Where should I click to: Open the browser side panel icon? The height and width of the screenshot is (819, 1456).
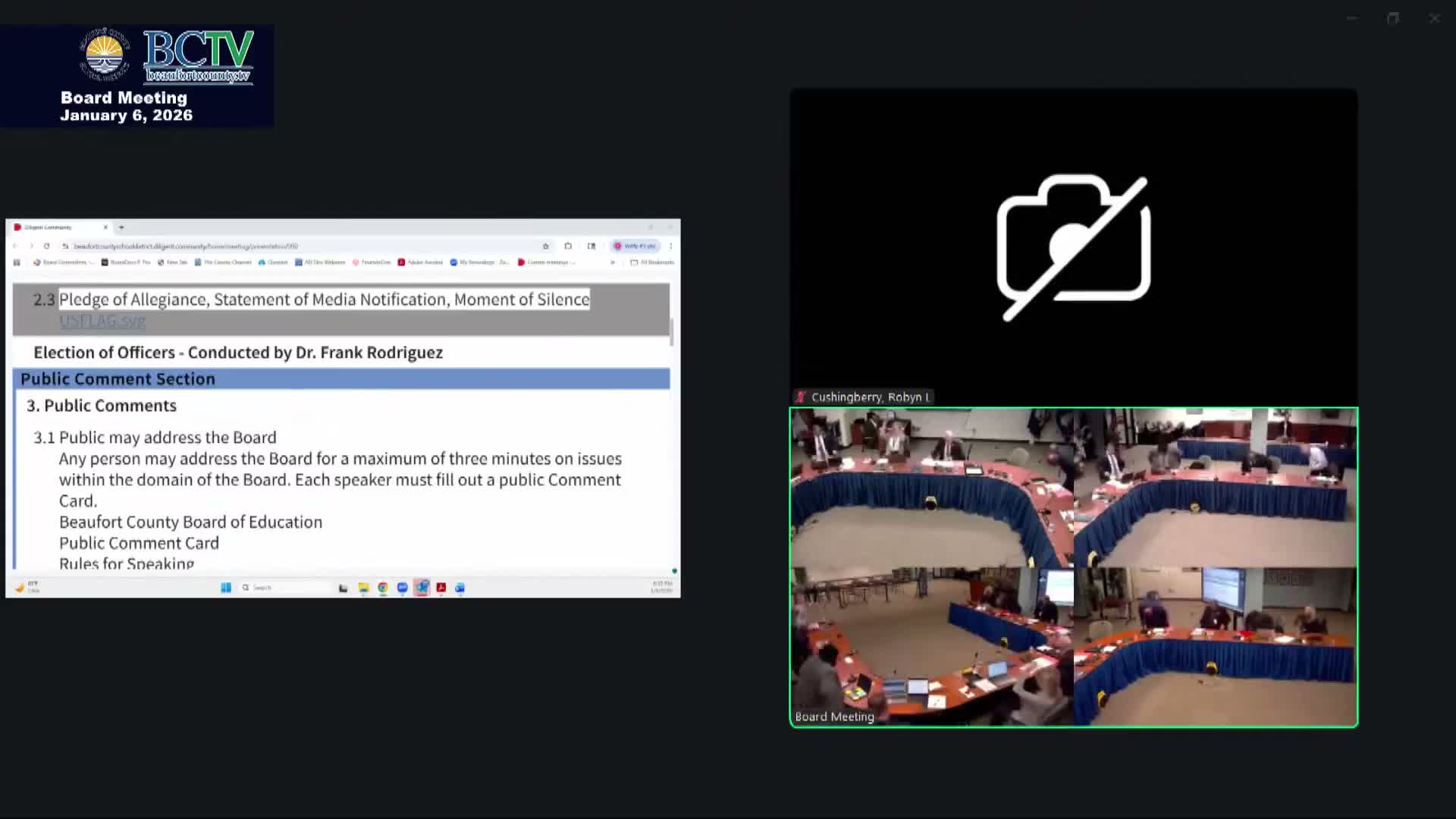pos(591,246)
